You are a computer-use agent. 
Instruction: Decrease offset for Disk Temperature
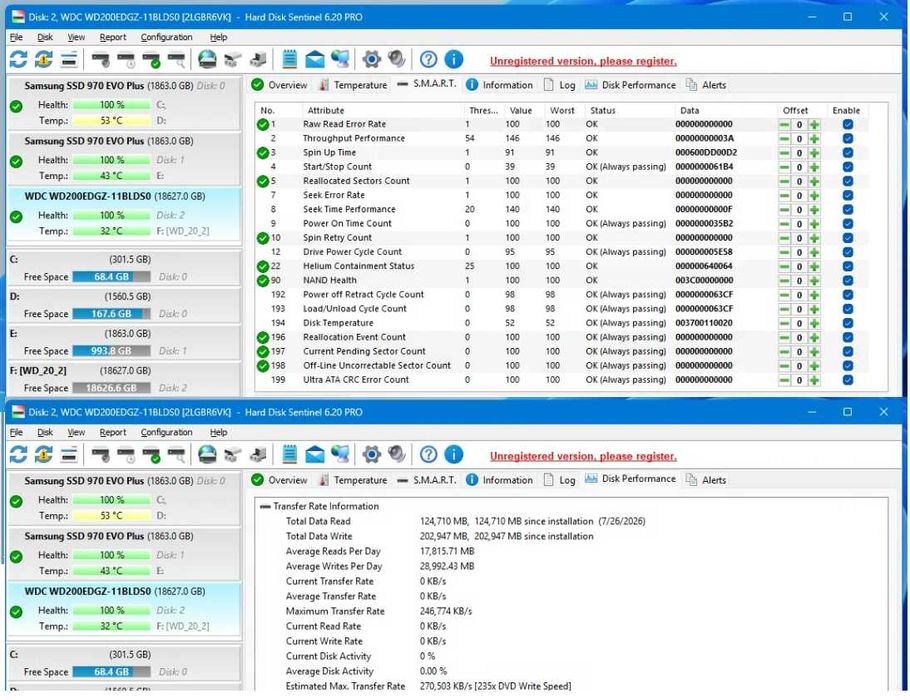(x=784, y=323)
